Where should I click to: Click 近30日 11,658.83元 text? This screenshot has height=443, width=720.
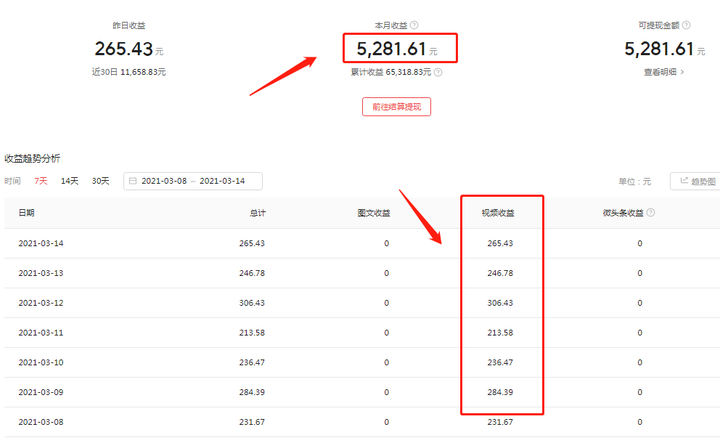[x=129, y=72]
